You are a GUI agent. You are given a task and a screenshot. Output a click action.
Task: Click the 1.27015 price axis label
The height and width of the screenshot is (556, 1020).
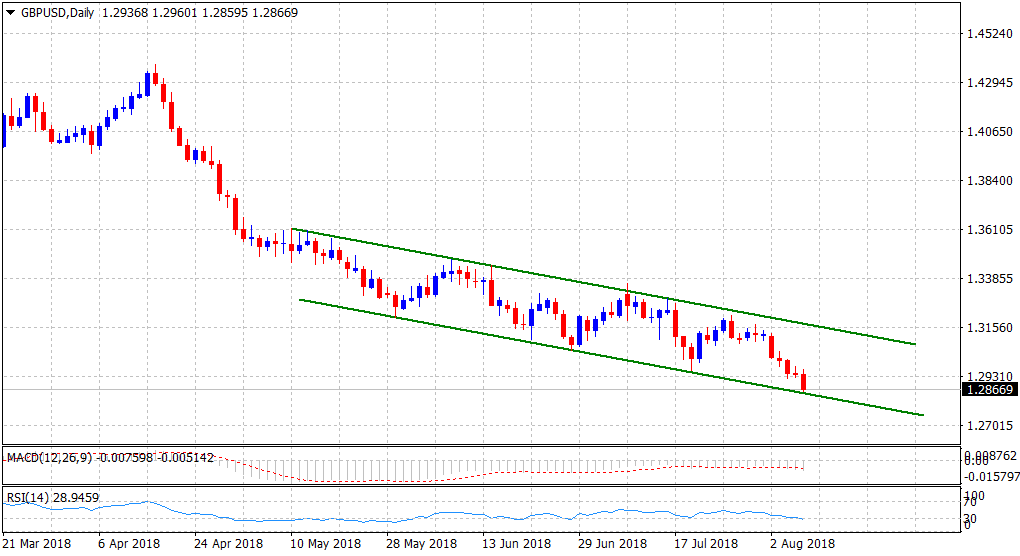coord(988,426)
